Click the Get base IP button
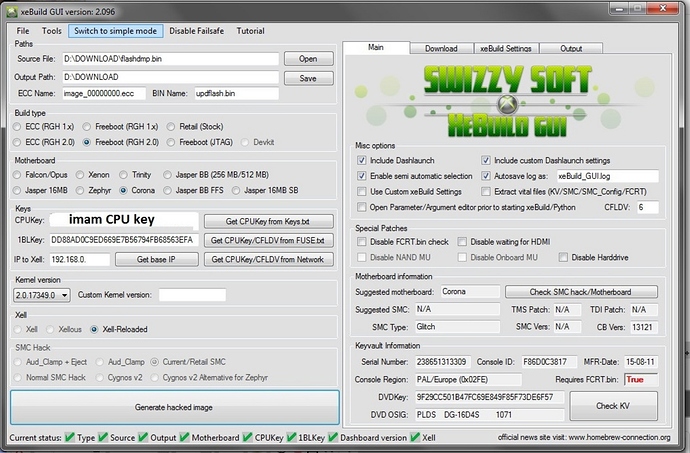690x453 pixels. (156, 259)
